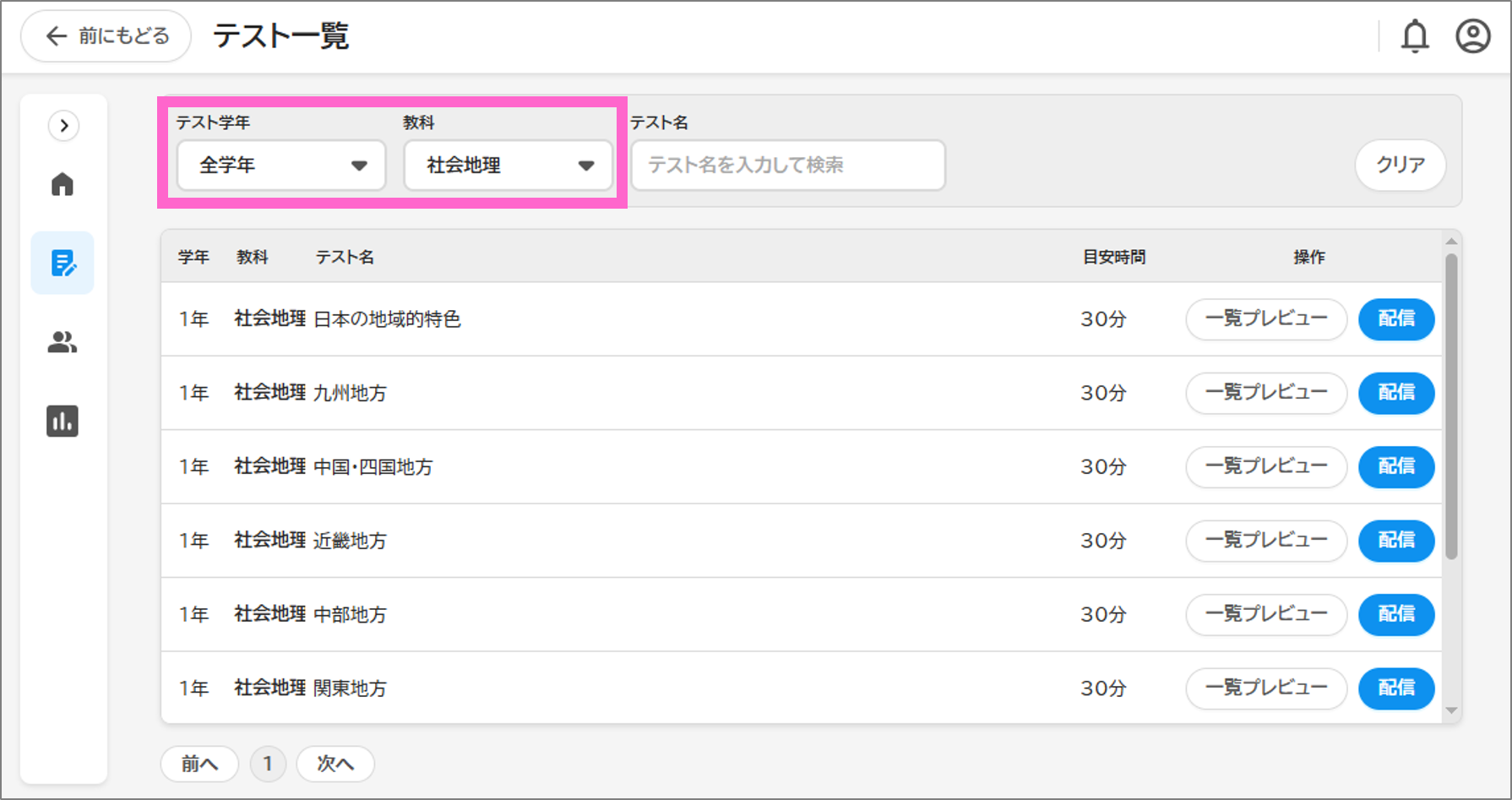Image resolution: width=1512 pixels, height=800 pixels.
Task: Click the down arrow of the table scrollbar
Action: 1451,710
